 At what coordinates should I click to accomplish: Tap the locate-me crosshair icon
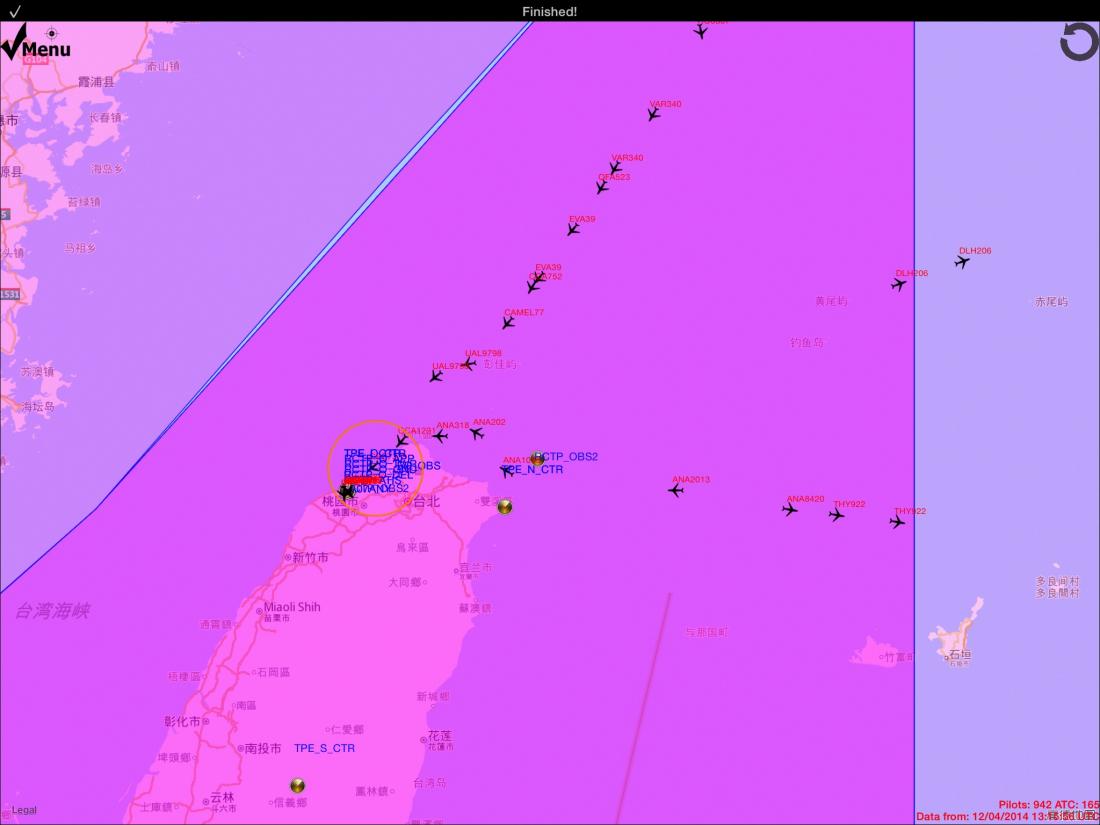(51, 33)
